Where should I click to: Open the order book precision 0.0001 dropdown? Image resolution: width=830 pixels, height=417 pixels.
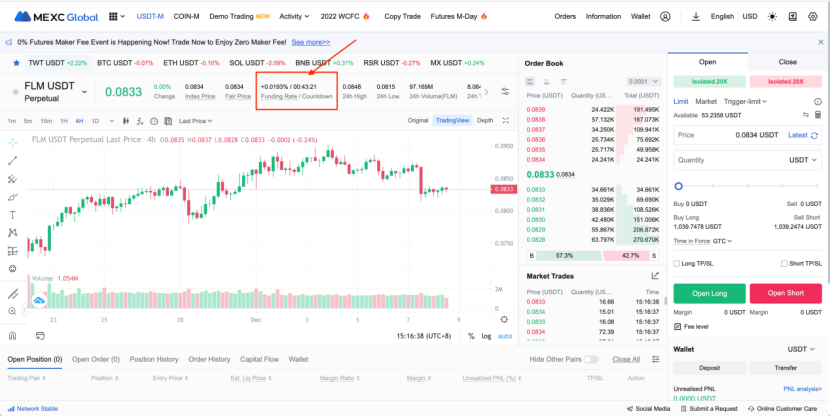click(639, 81)
